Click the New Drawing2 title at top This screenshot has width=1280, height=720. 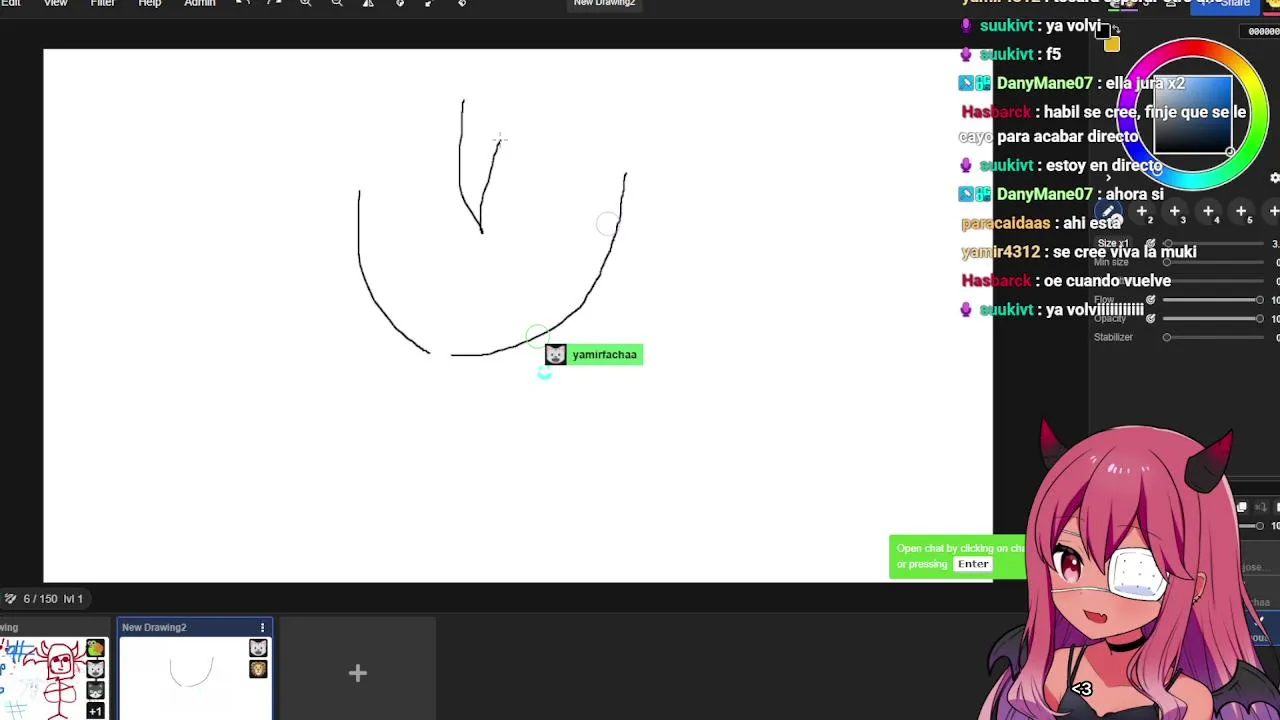(x=604, y=3)
